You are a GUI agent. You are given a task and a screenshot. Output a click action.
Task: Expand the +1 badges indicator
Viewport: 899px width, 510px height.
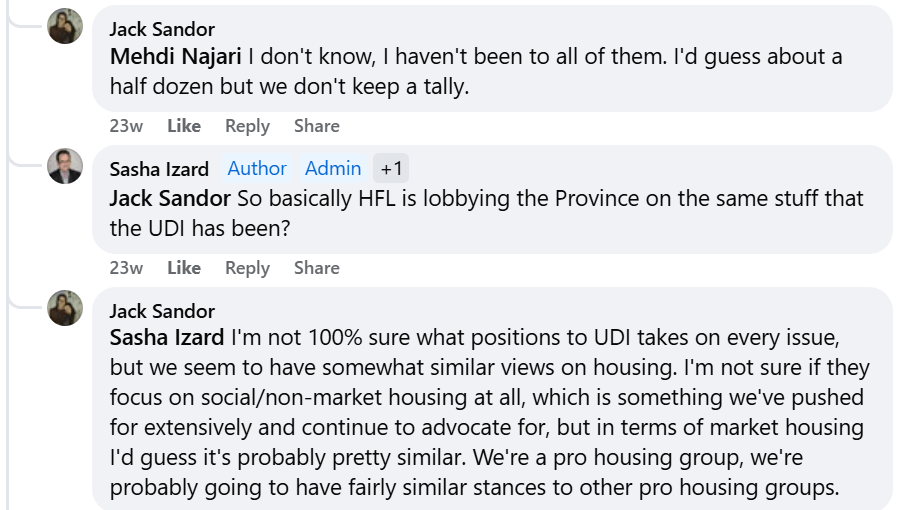point(391,169)
